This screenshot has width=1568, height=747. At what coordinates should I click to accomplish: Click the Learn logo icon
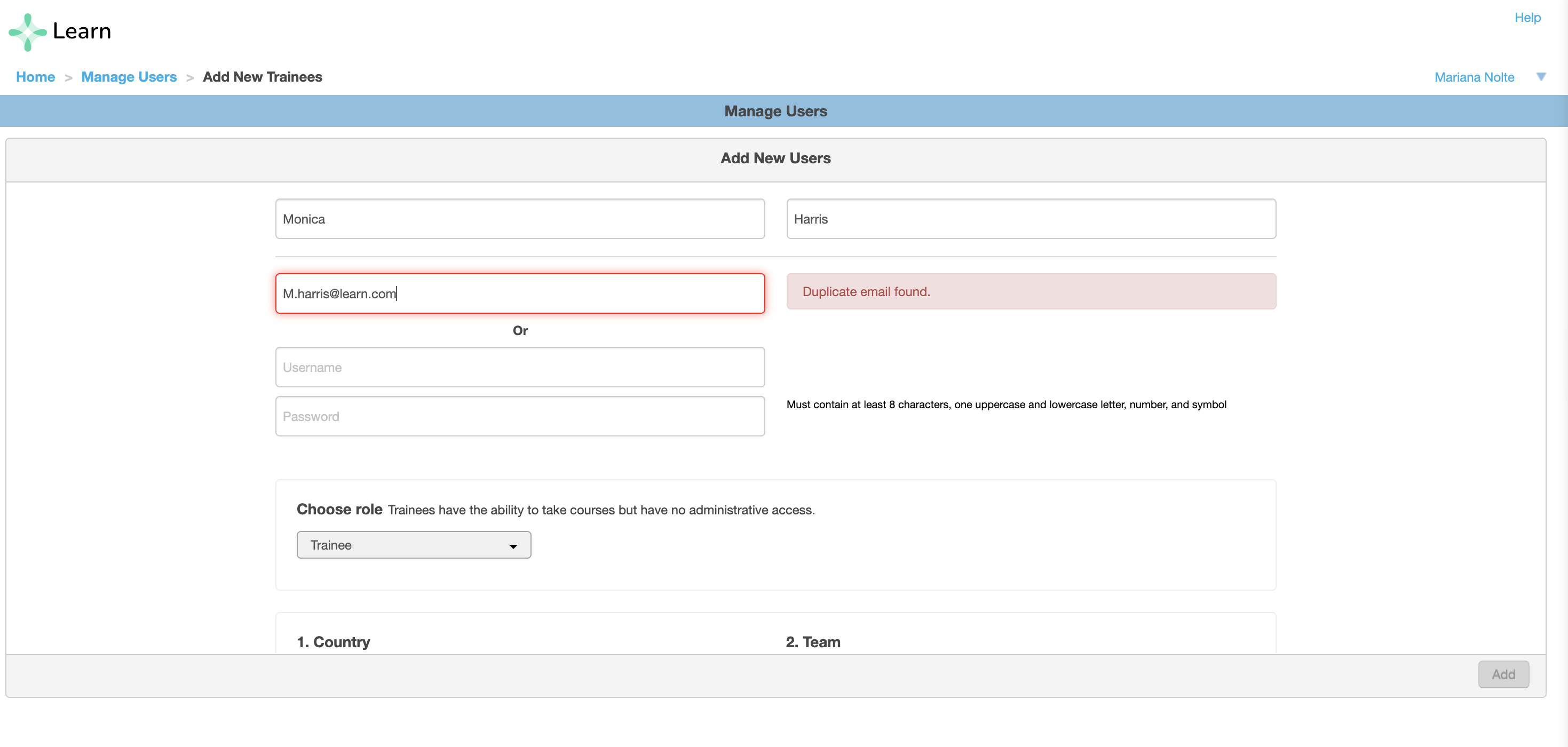coord(28,32)
